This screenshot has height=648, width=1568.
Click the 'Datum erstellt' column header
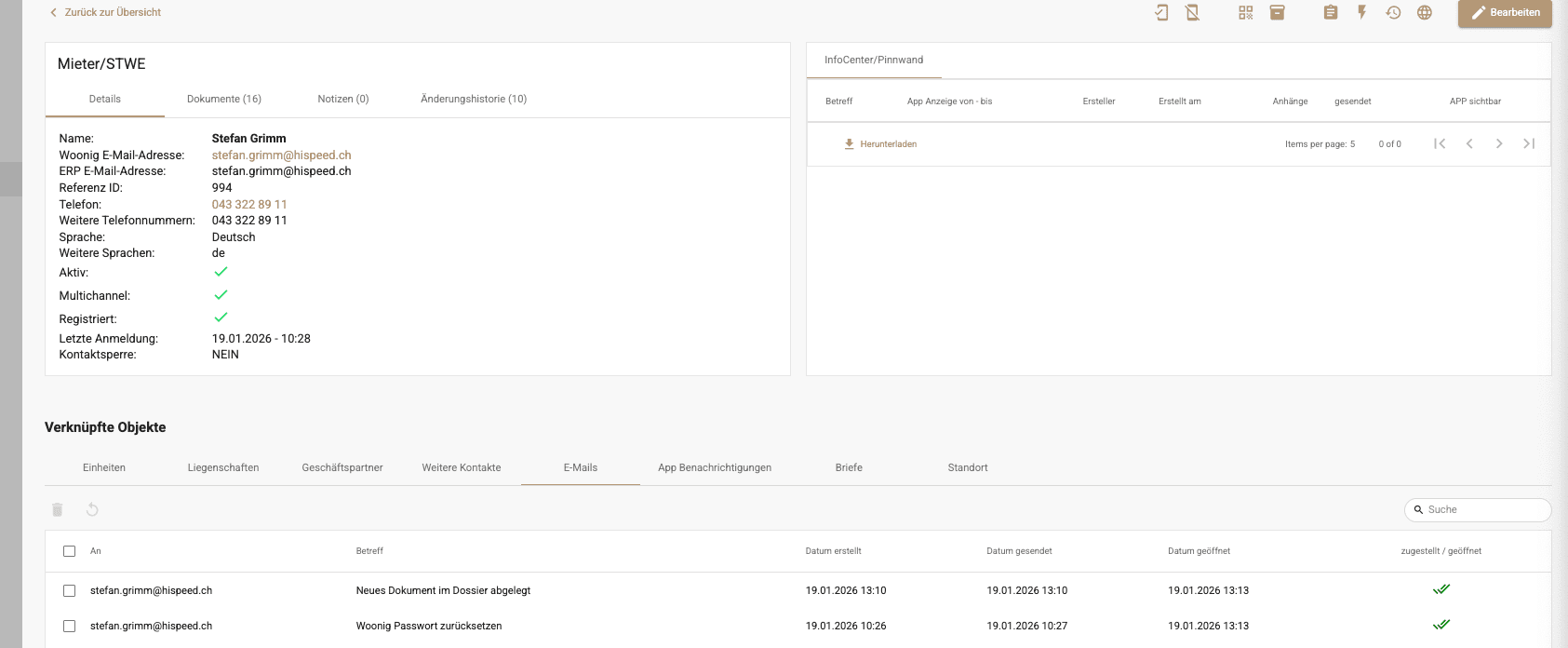click(834, 551)
